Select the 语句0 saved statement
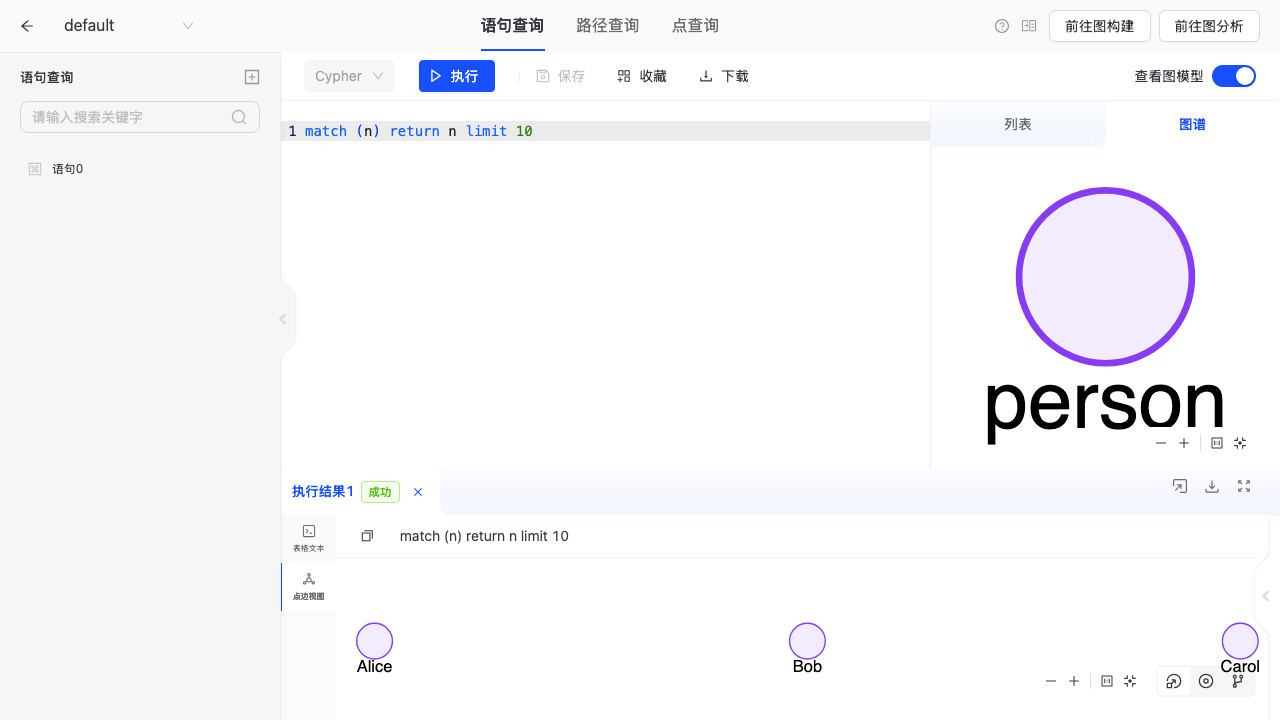 [x=140, y=169]
